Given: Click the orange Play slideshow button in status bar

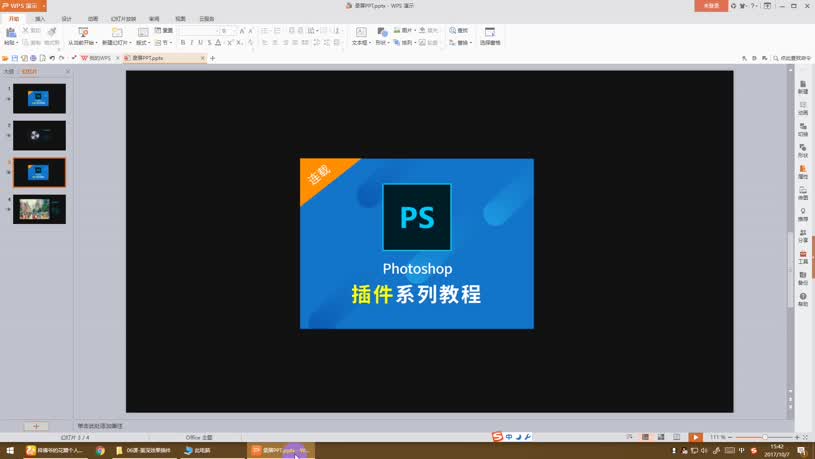Looking at the screenshot, I should pos(695,437).
